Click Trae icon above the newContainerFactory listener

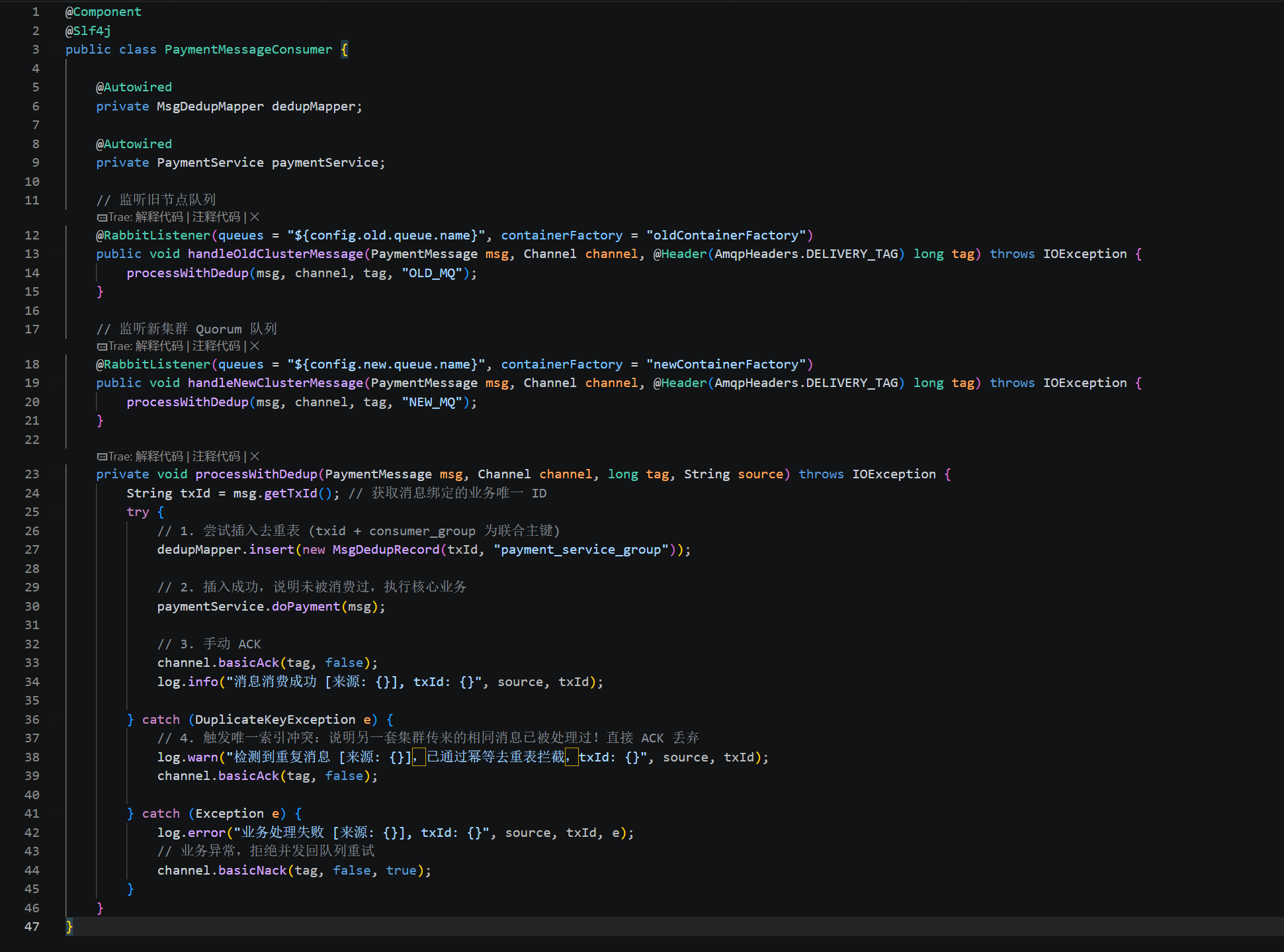point(102,346)
